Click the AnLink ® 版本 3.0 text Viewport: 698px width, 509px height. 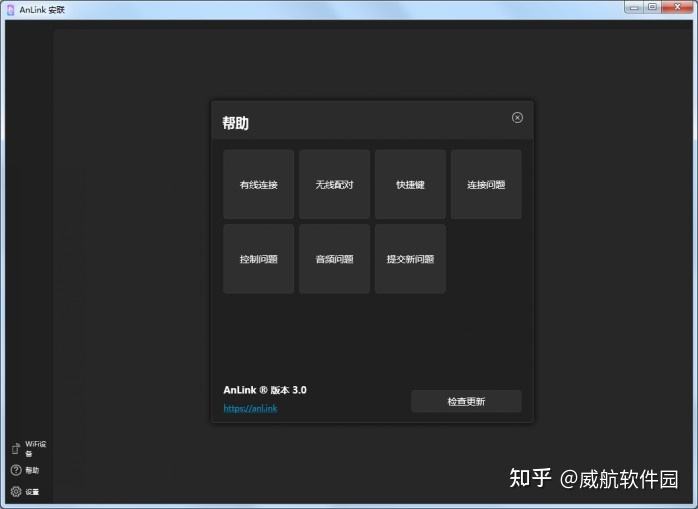pyautogui.click(x=265, y=390)
